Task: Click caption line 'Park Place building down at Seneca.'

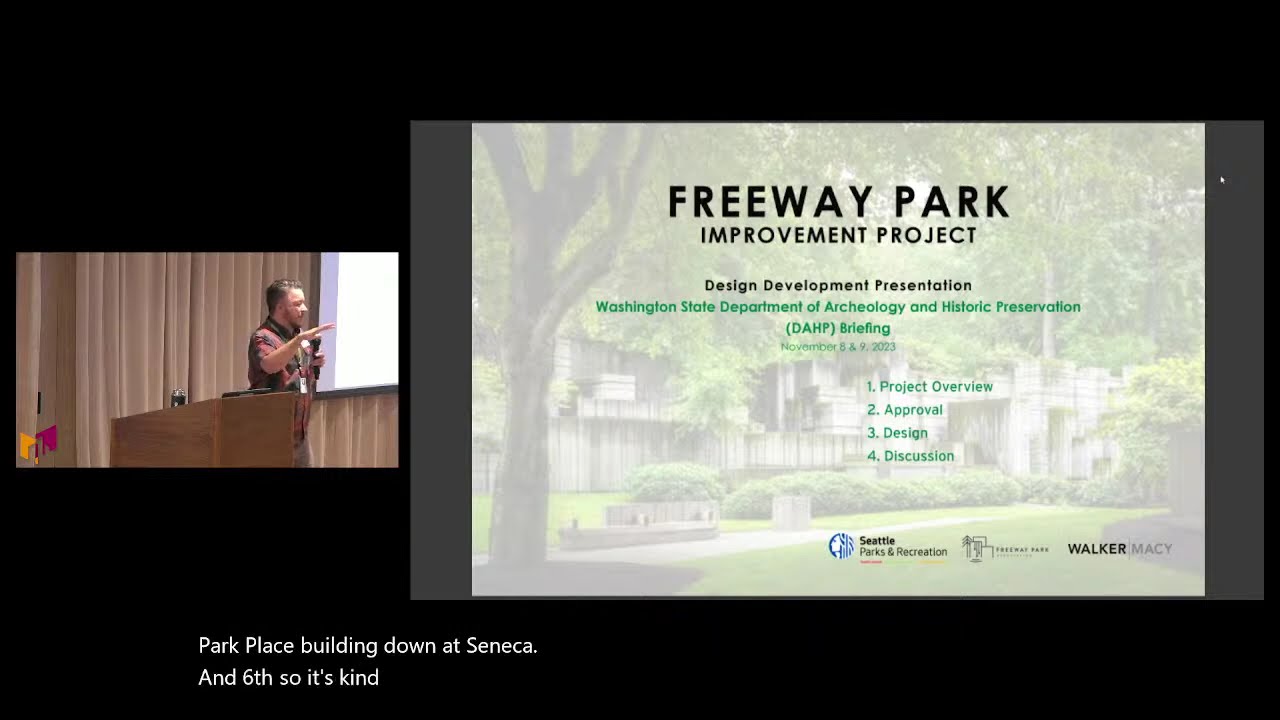Action: 368,646
